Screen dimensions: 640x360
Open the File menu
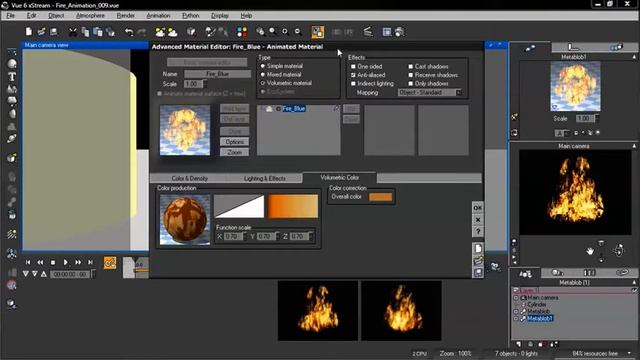11,16
